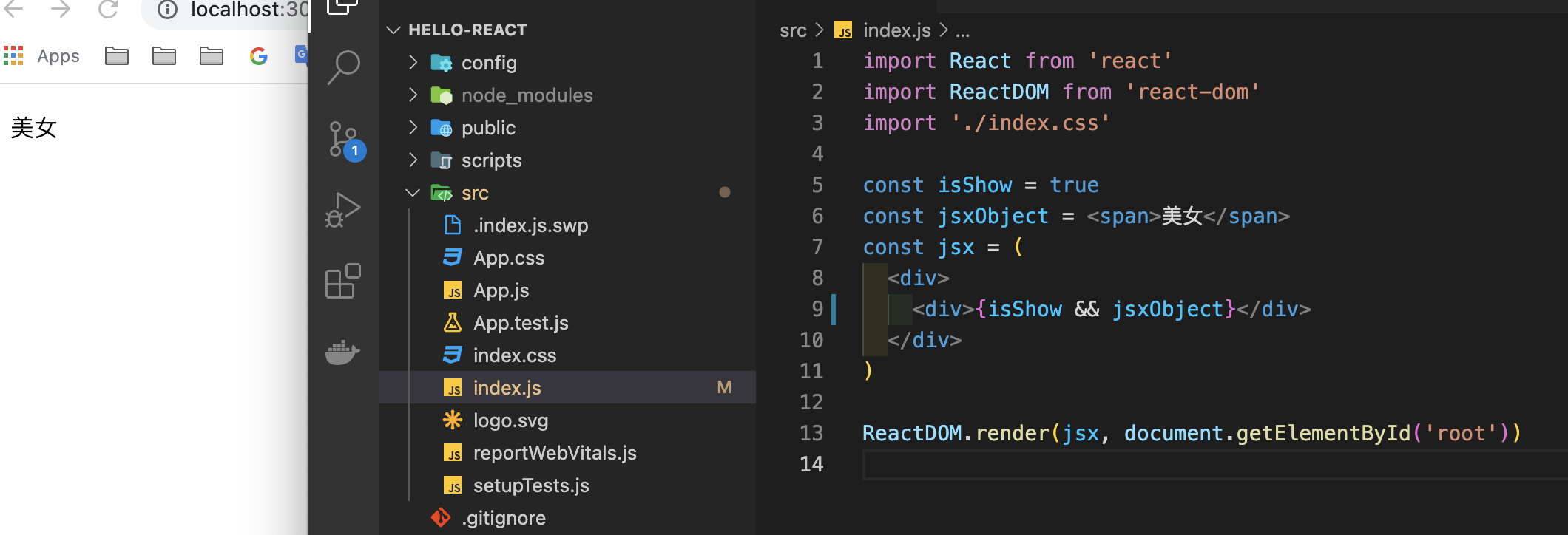
Task: Click the .gitignore git icon
Action: (x=441, y=518)
